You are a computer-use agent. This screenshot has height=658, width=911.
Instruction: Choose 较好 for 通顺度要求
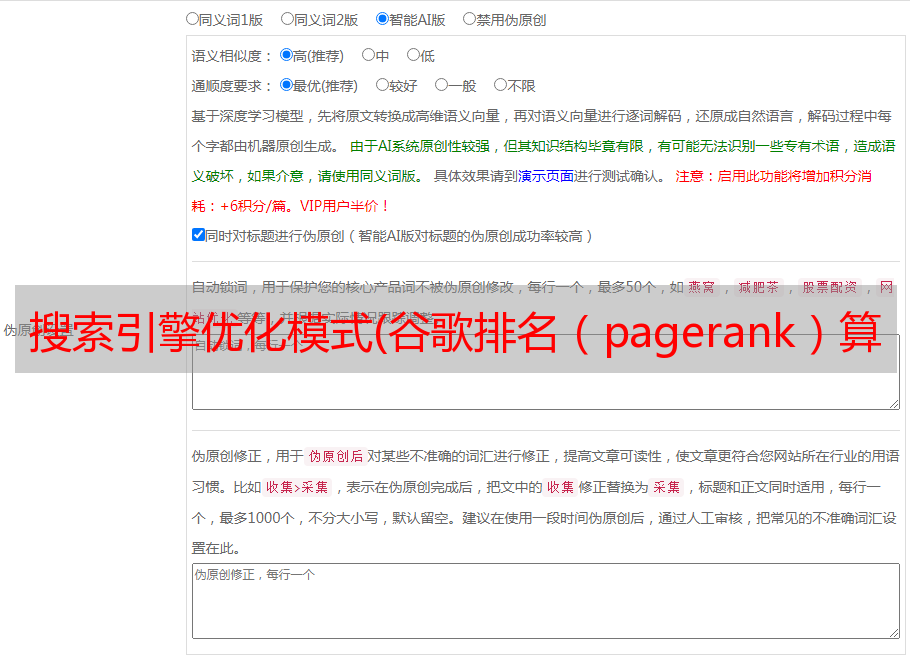point(382,86)
